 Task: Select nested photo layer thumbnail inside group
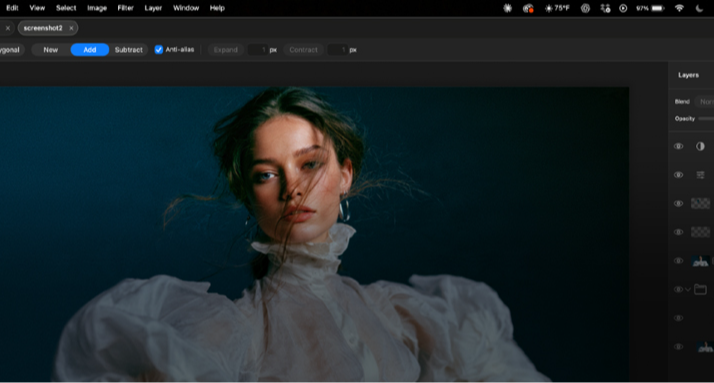[705, 347]
